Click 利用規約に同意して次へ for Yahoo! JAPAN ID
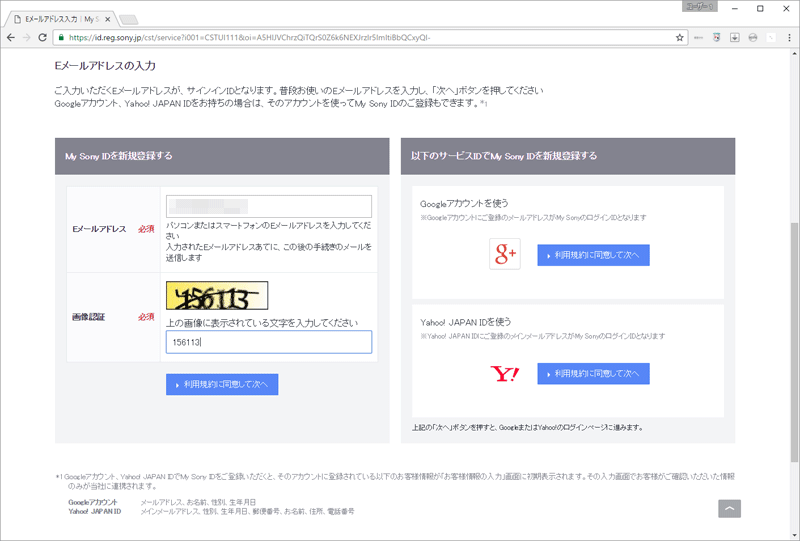Screen dimensions: 800x541 point(593,374)
